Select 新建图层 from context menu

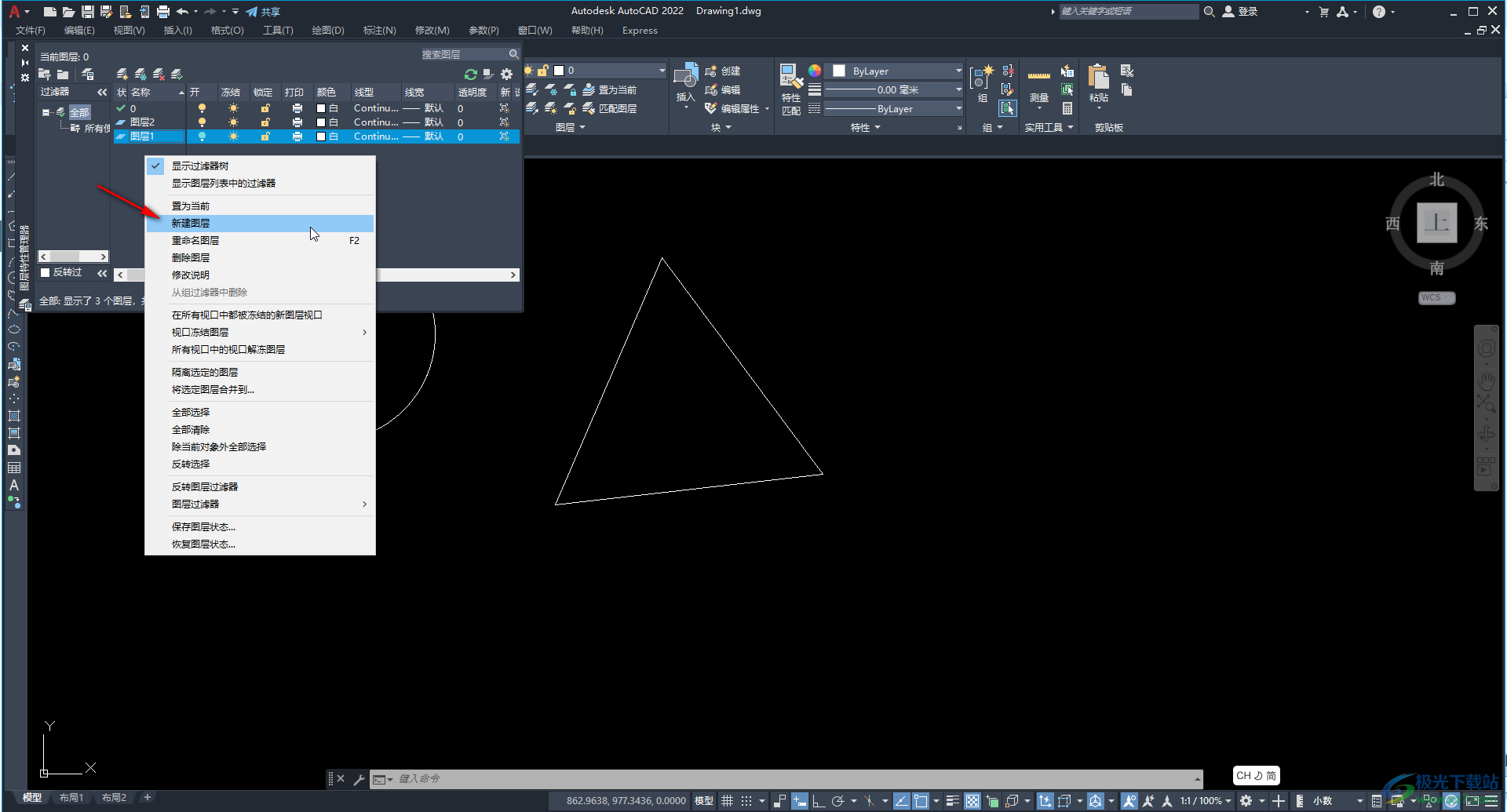click(261, 223)
